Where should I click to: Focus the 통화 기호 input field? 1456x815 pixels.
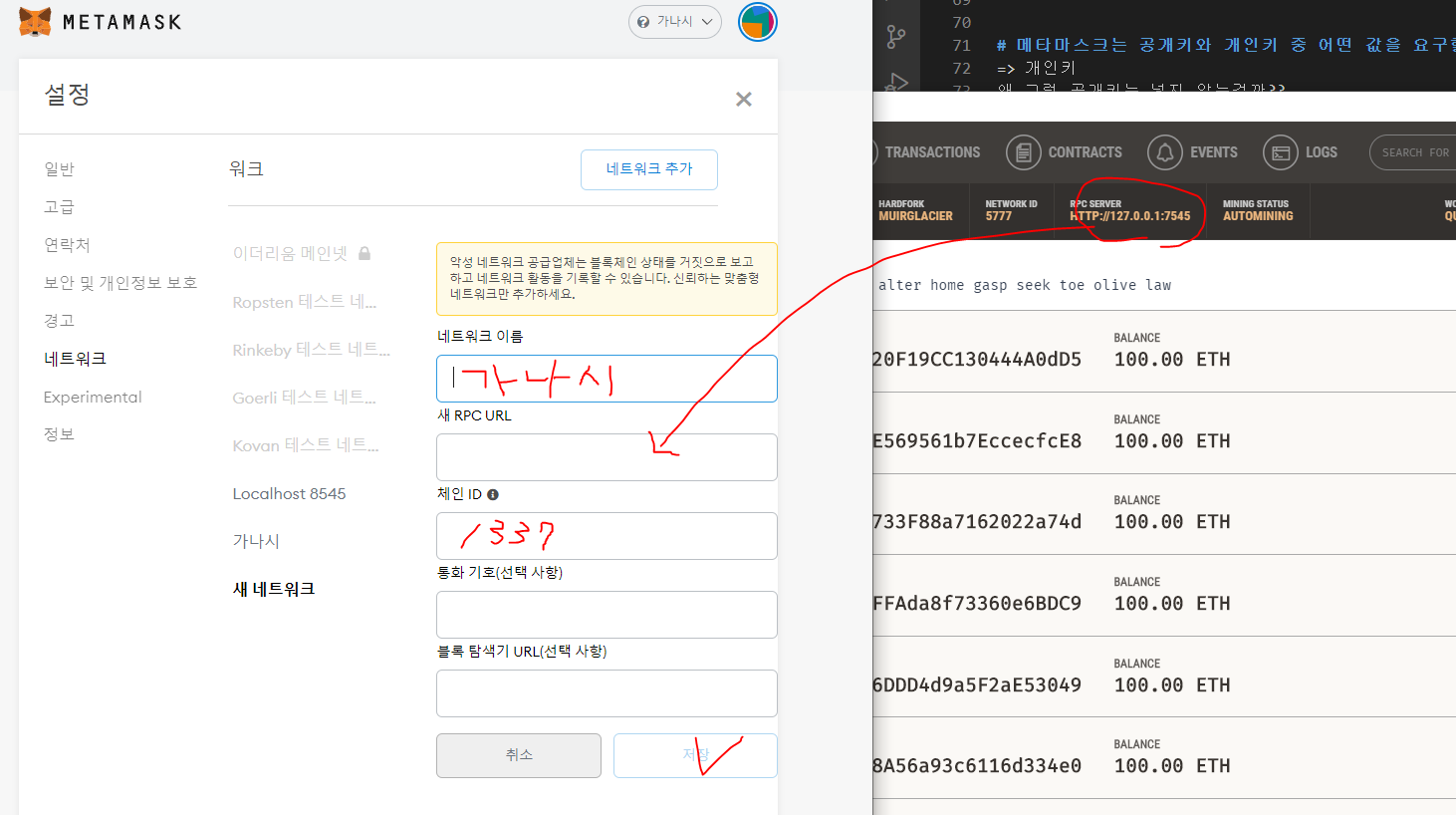(x=607, y=615)
